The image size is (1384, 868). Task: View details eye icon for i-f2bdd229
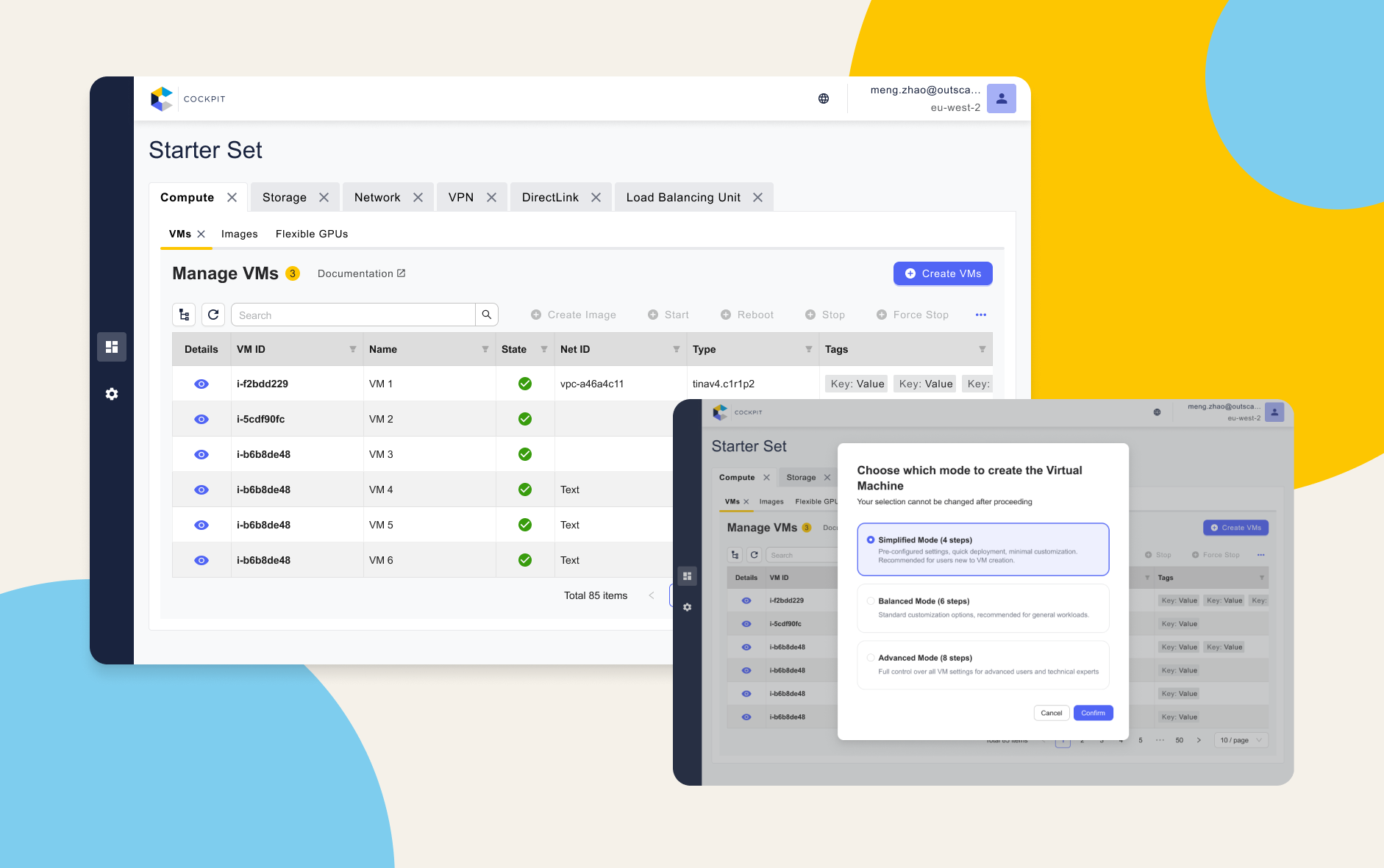pyautogui.click(x=201, y=384)
